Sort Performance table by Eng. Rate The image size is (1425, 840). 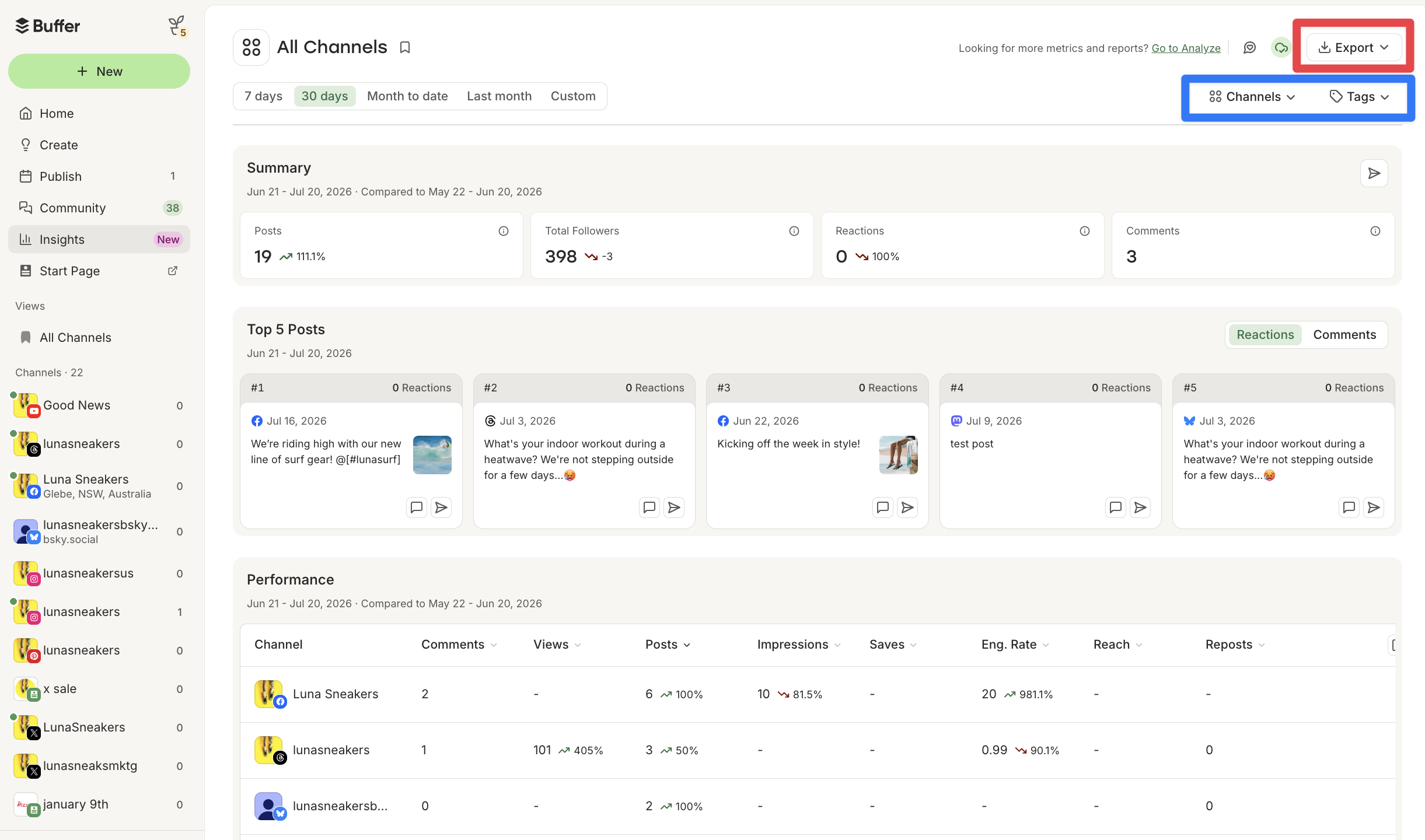point(1015,645)
